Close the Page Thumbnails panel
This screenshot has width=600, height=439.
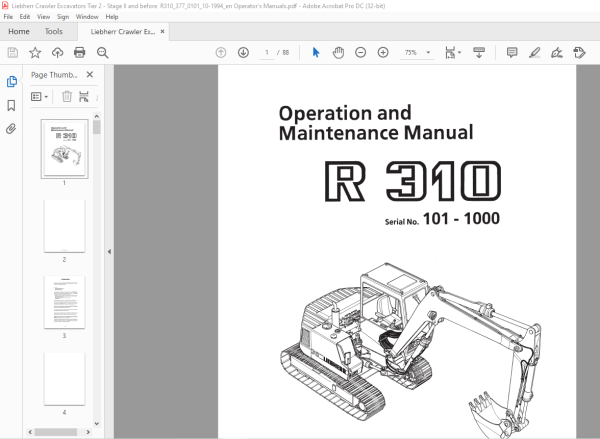(90, 74)
